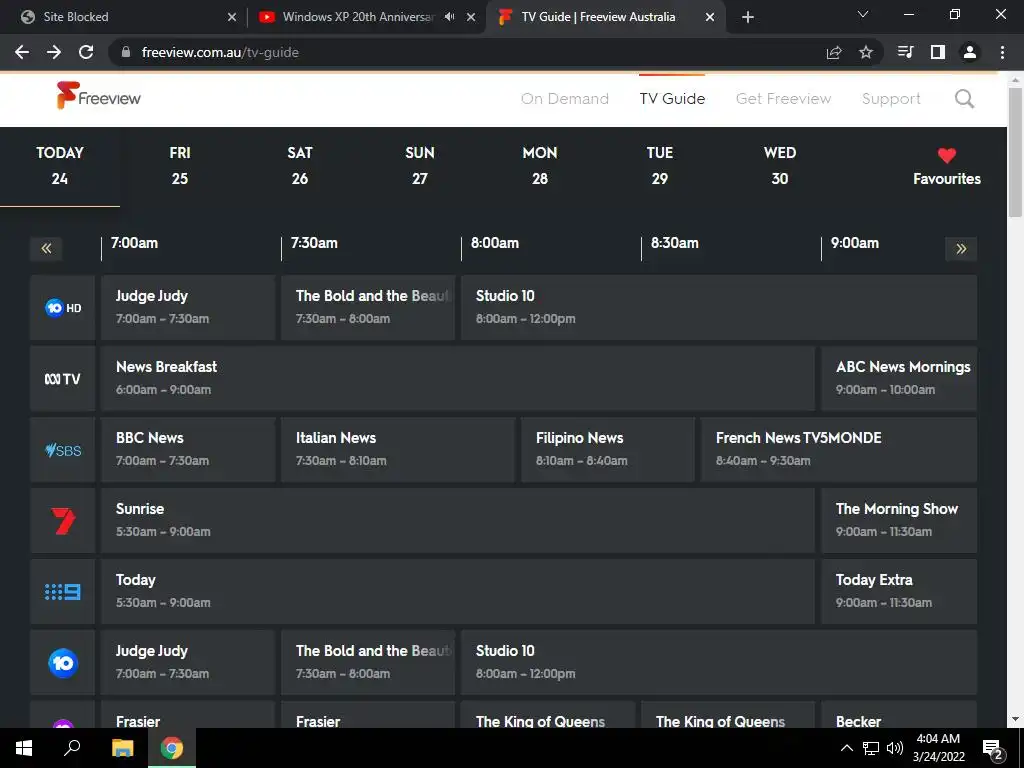Open Italian News program

[x=398, y=450]
